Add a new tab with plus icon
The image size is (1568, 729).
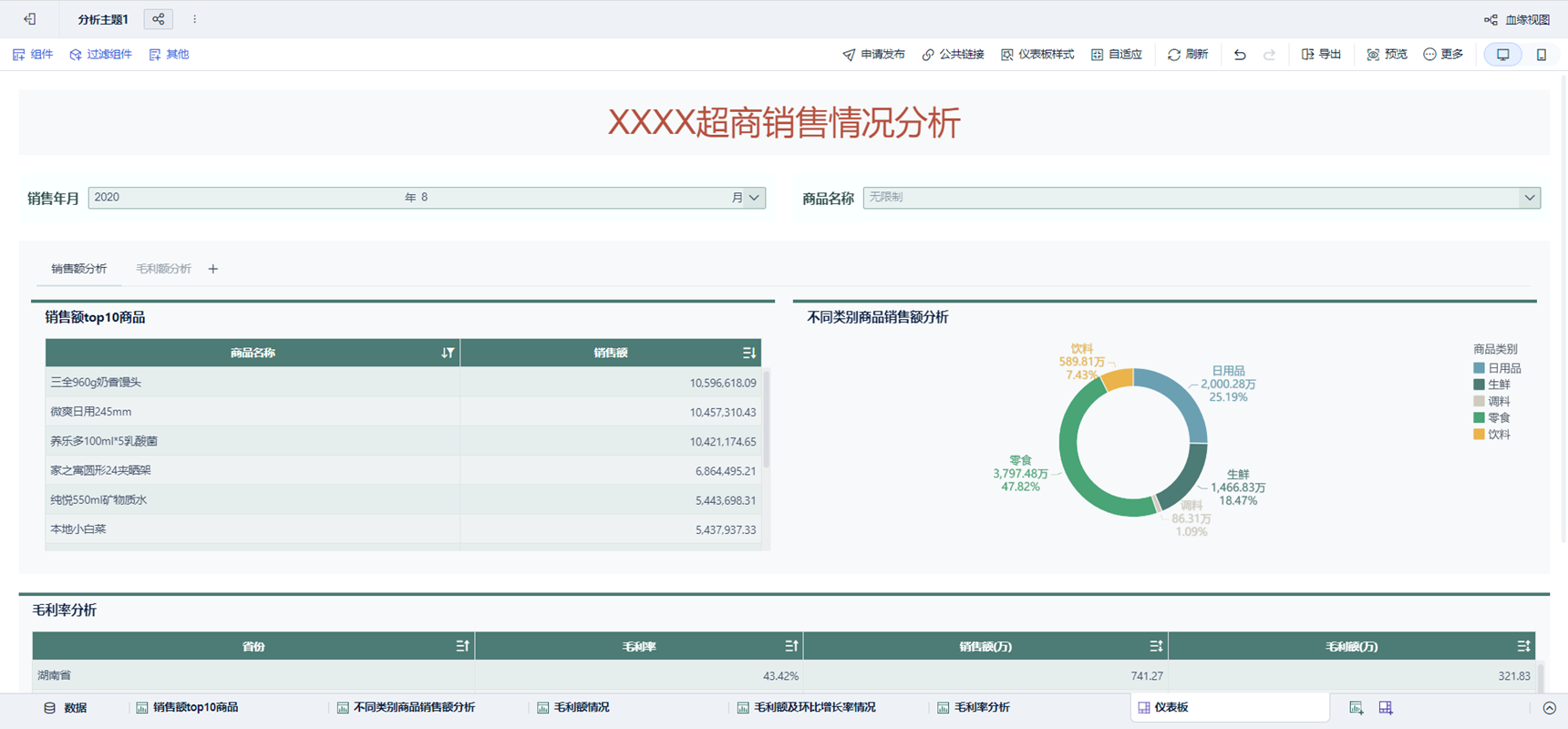[213, 269]
